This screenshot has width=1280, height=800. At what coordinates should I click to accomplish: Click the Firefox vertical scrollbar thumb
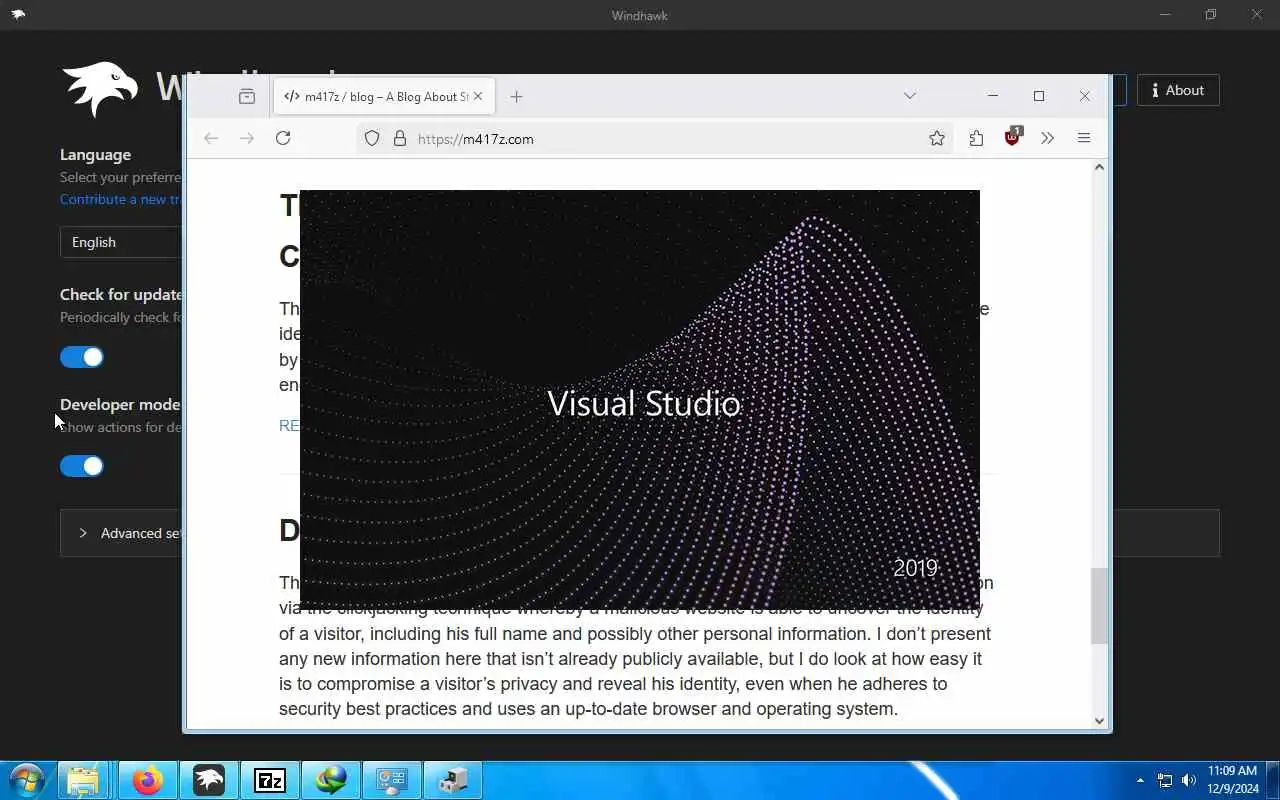(x=1099, y=606)
